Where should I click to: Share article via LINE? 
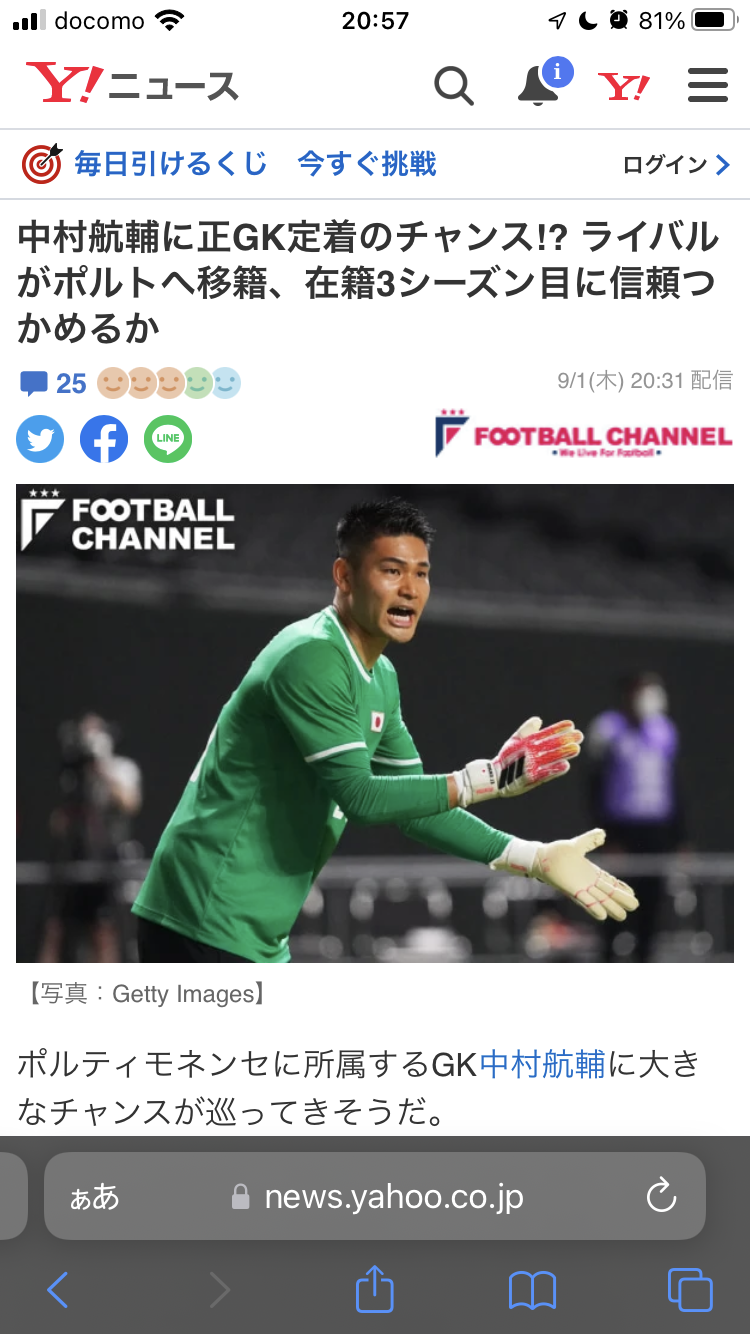pyautogui.click(x=168, y=439)
